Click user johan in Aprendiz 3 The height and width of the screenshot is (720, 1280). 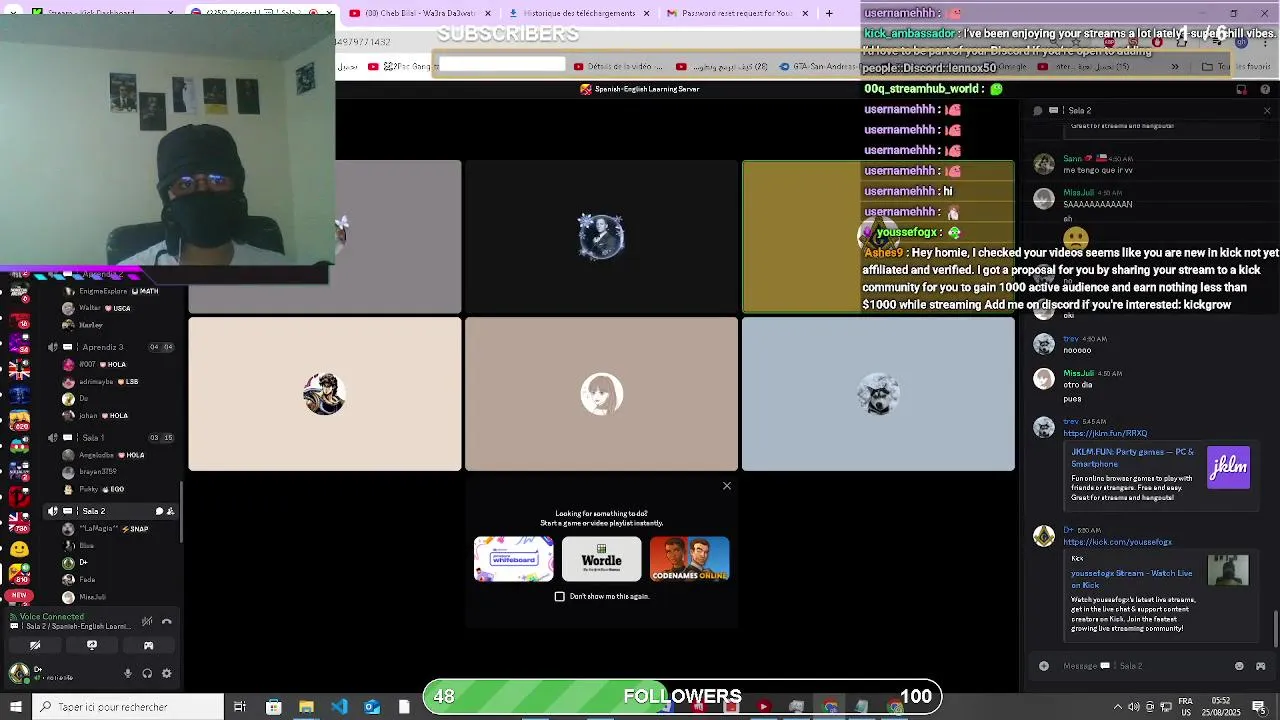click(x=95, y=416)
